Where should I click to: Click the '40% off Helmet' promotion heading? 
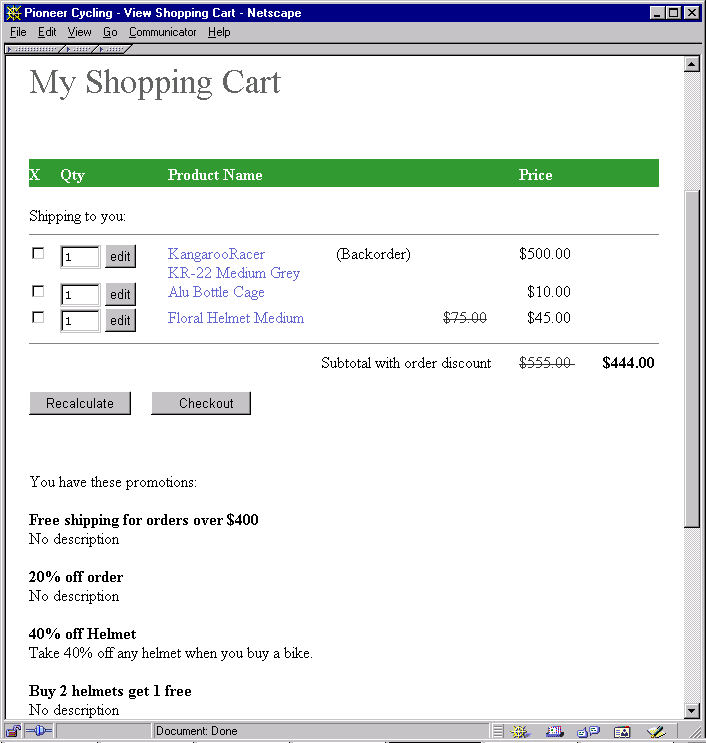(82, 634)
